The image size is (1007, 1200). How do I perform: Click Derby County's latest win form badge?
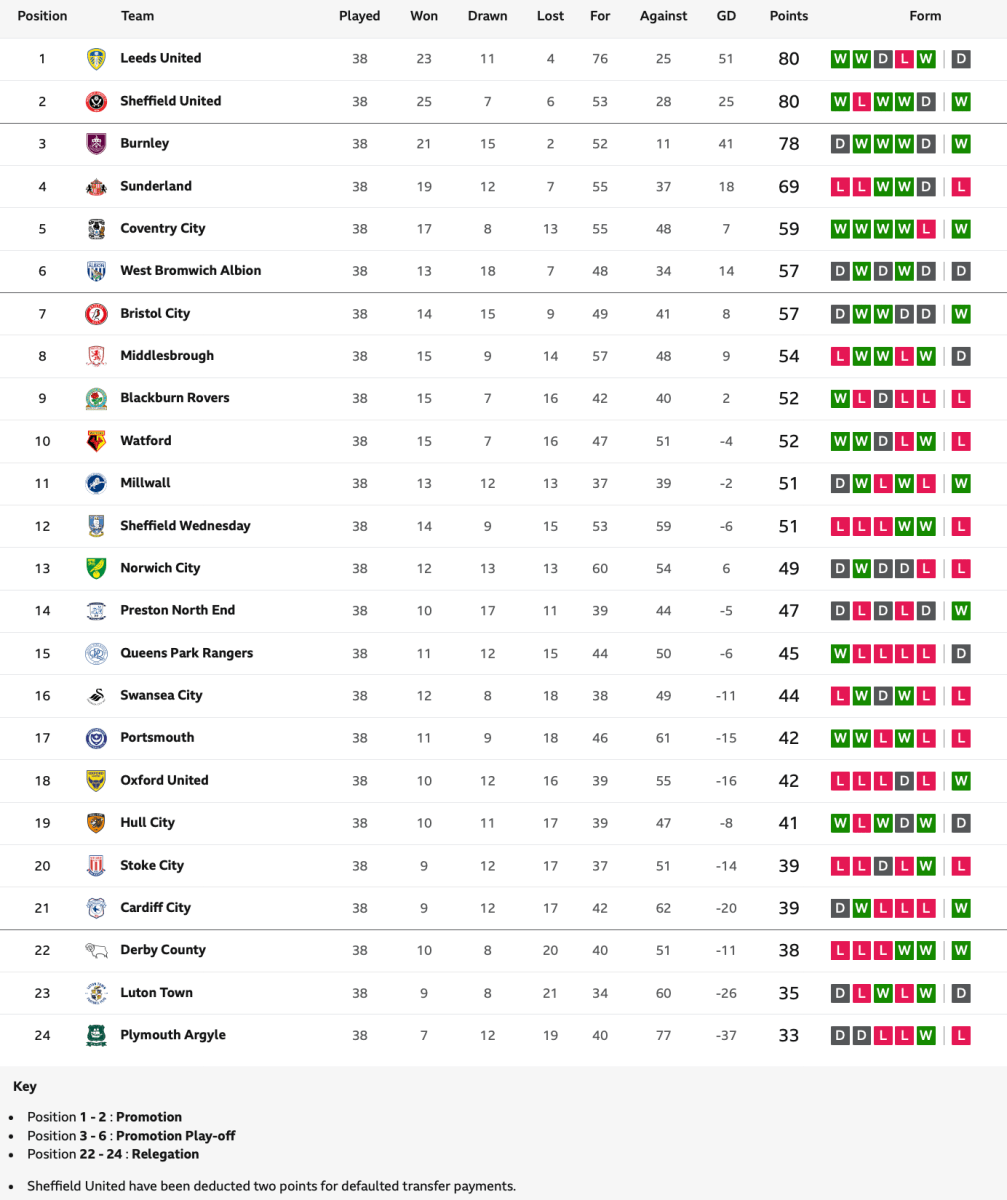(x=961, y=950)
